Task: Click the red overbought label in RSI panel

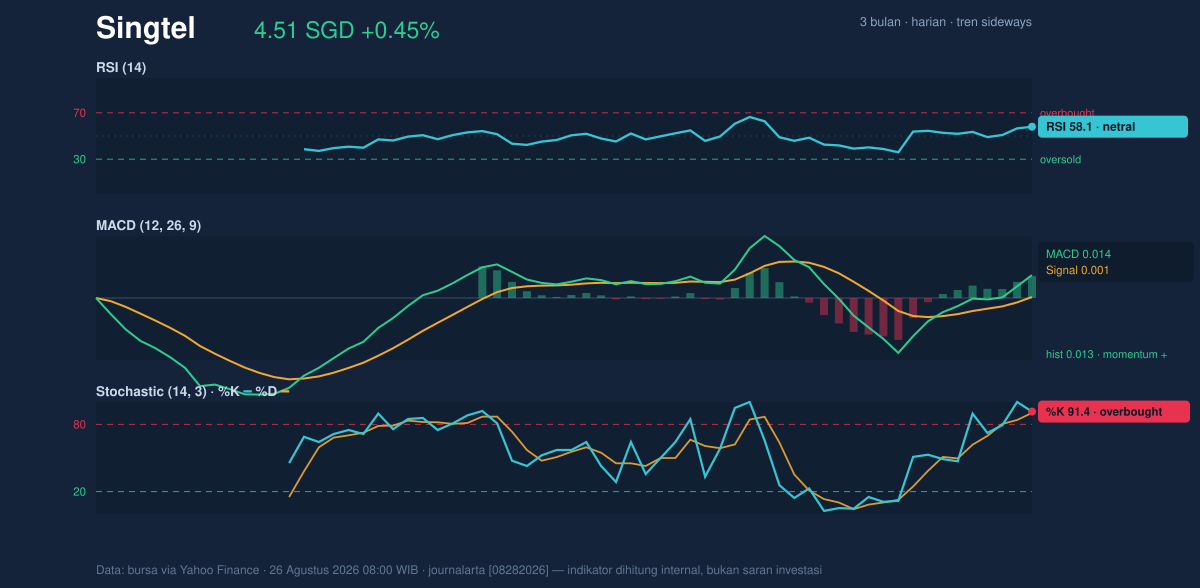Action: (x=1067, y=113)
